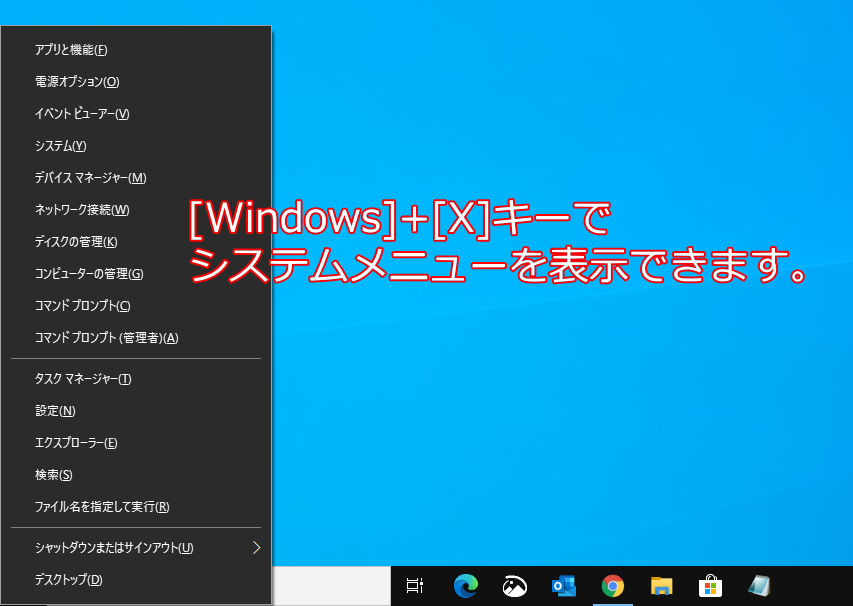Open 電源オプション in the menu

(77, 82)
